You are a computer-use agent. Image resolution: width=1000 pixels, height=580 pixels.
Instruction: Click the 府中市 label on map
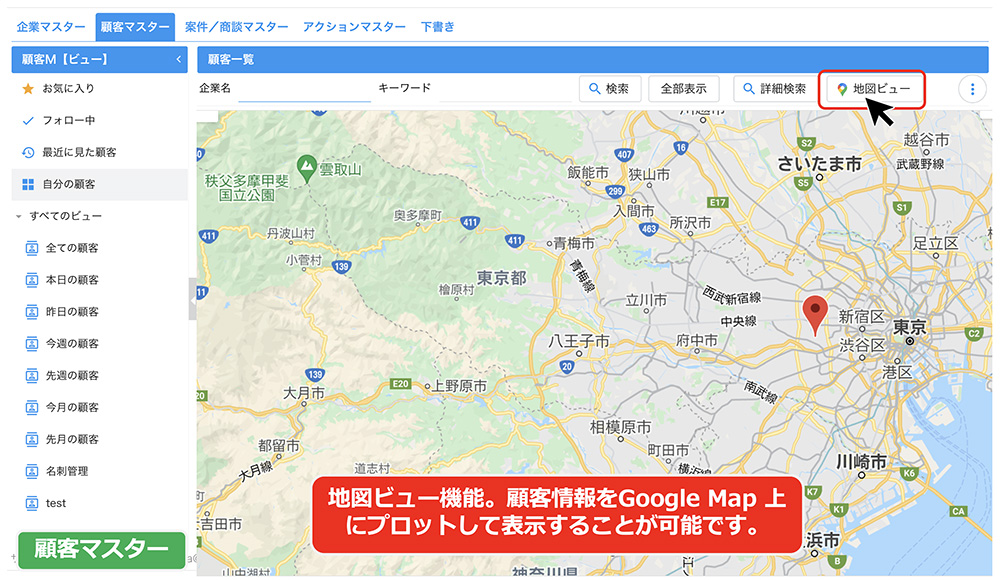coord(696,341)
